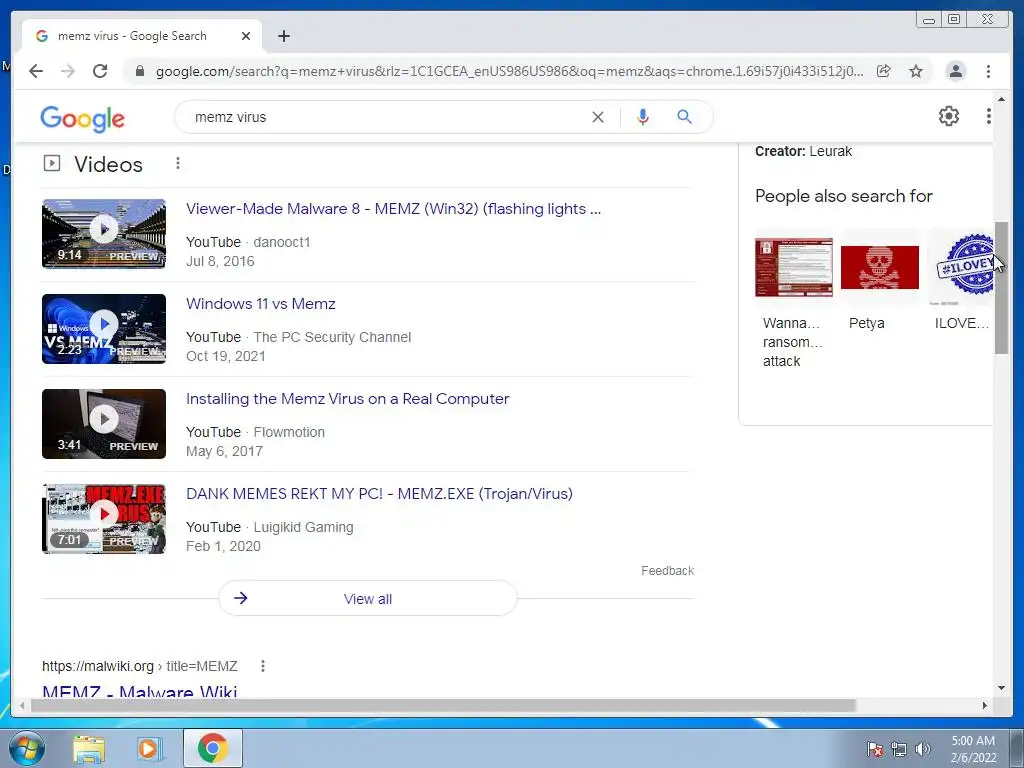Click the horizontal scrollbar thumb
Image resolution: width=1024 pixels, height=768 pixels.
coord(443,705)
